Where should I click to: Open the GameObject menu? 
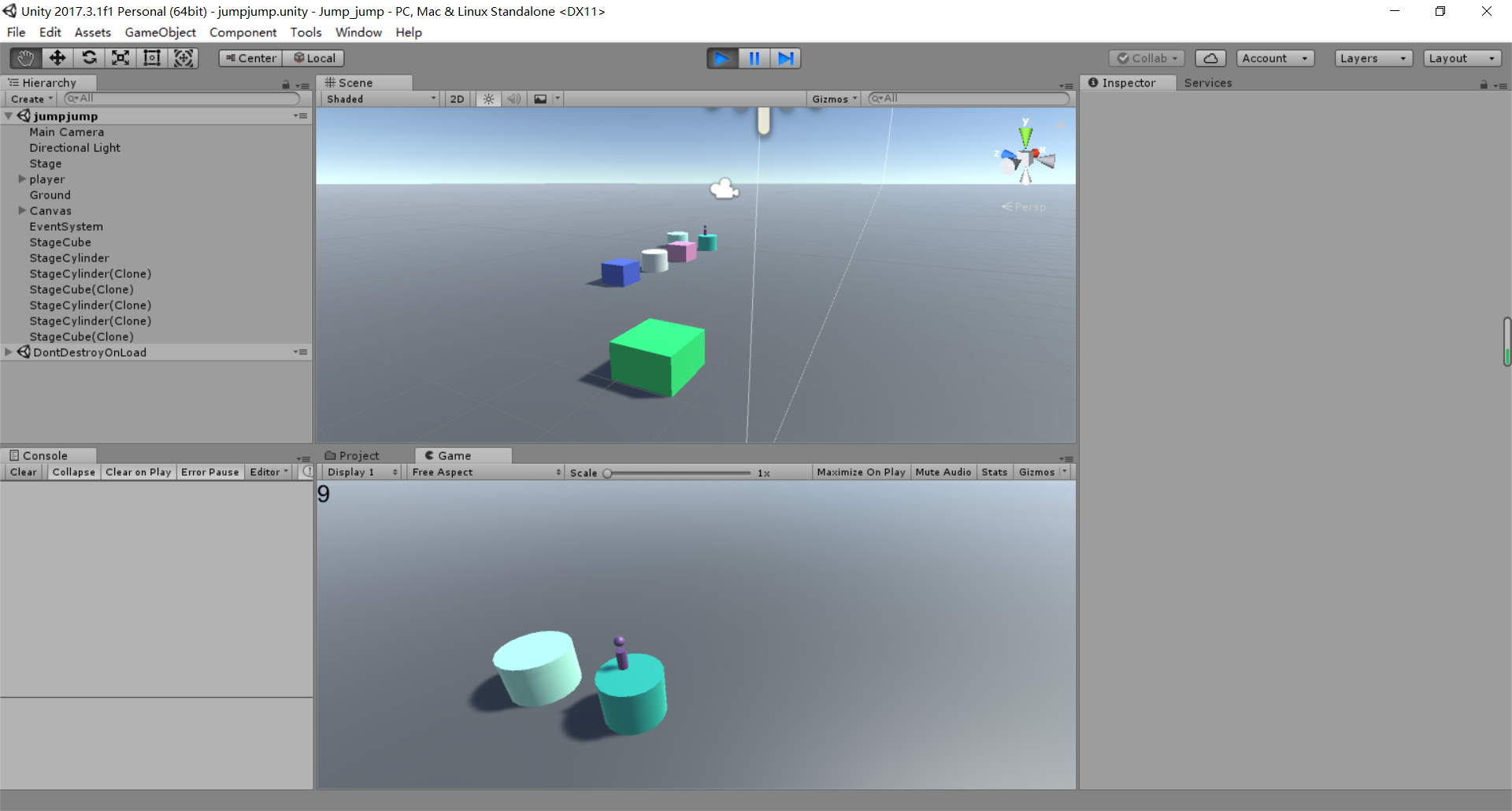click(x=161, y=32)
